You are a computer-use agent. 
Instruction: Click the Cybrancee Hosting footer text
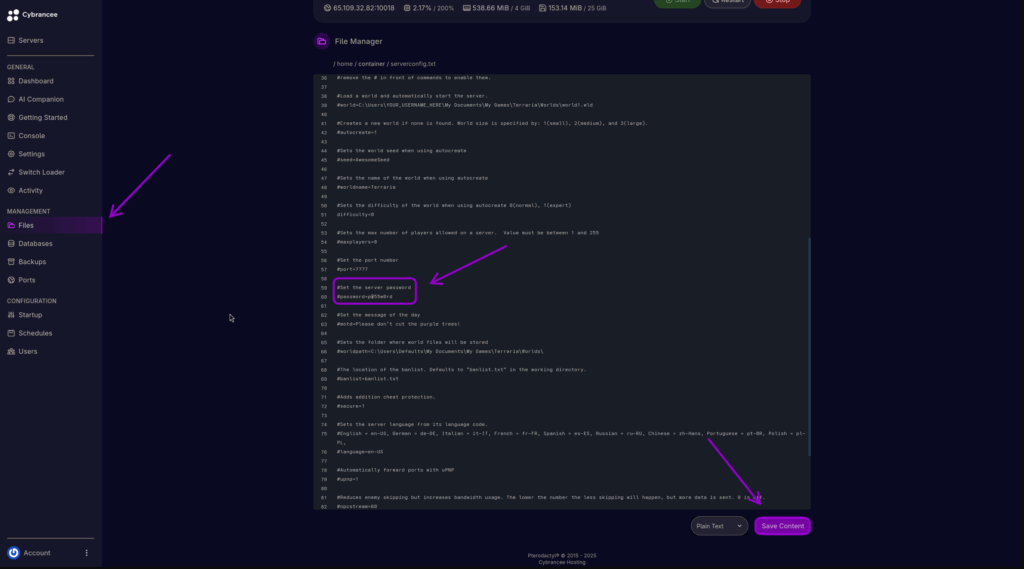coord(562,562)
